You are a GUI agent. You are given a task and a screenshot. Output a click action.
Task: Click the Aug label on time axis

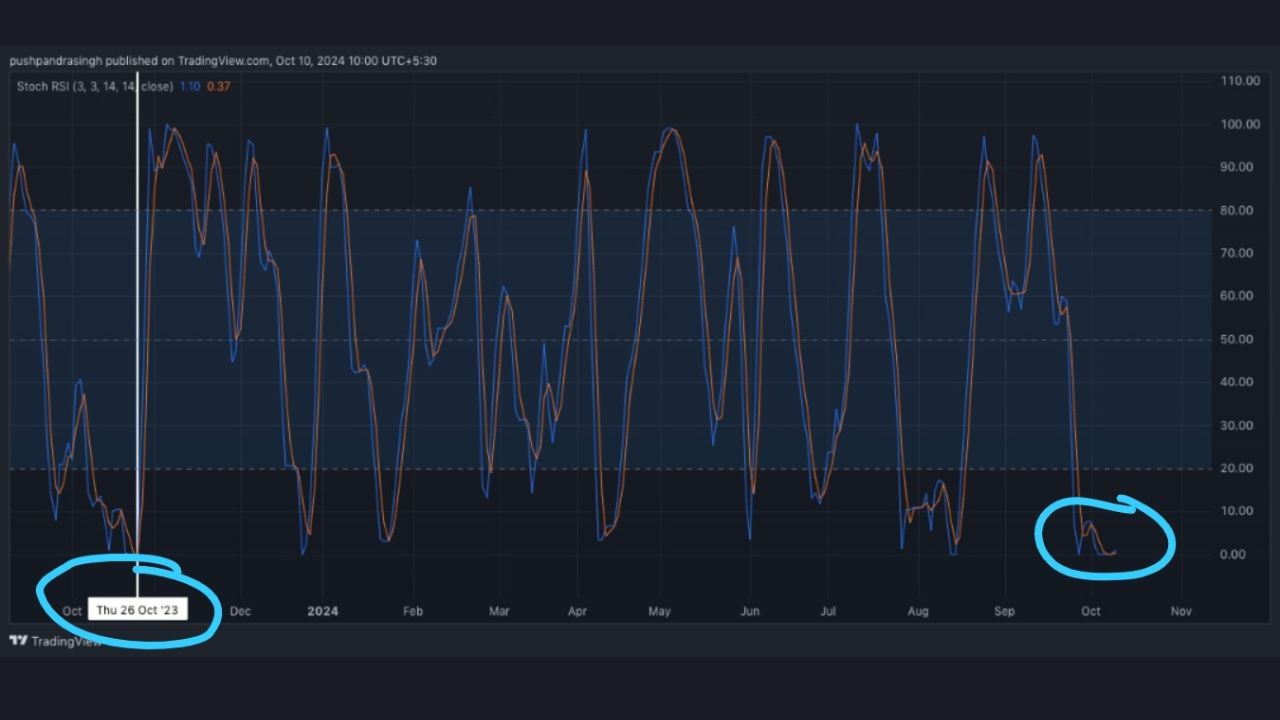(918, 611)
